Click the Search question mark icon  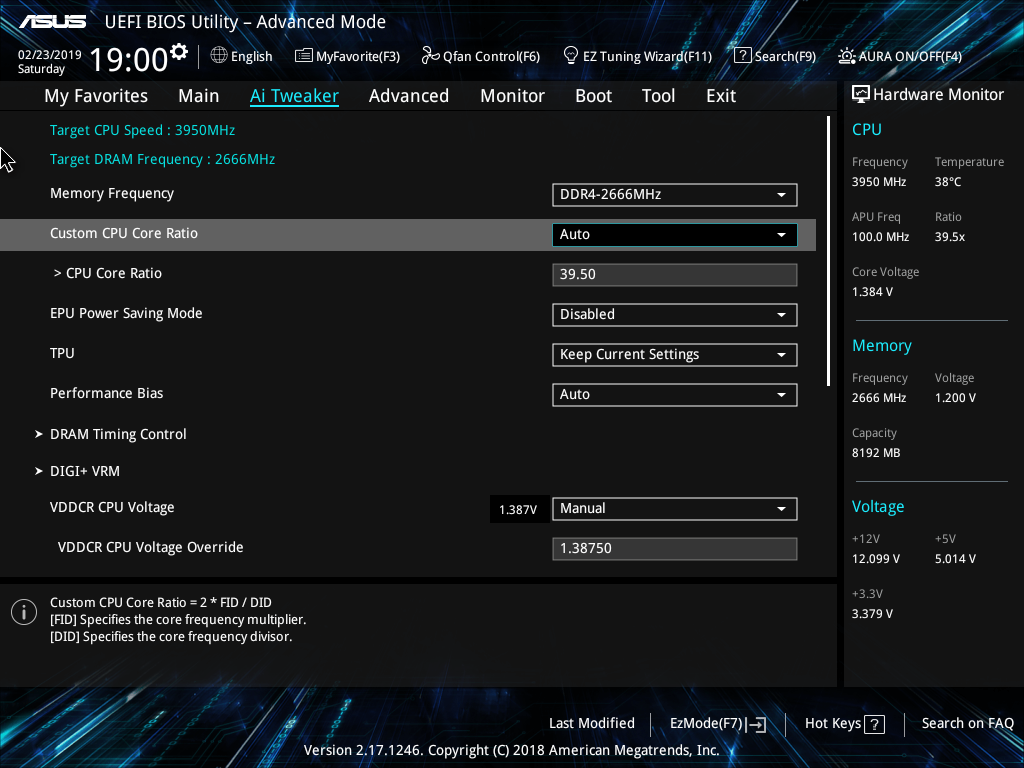pyautogui.click(x=743, y=56)
